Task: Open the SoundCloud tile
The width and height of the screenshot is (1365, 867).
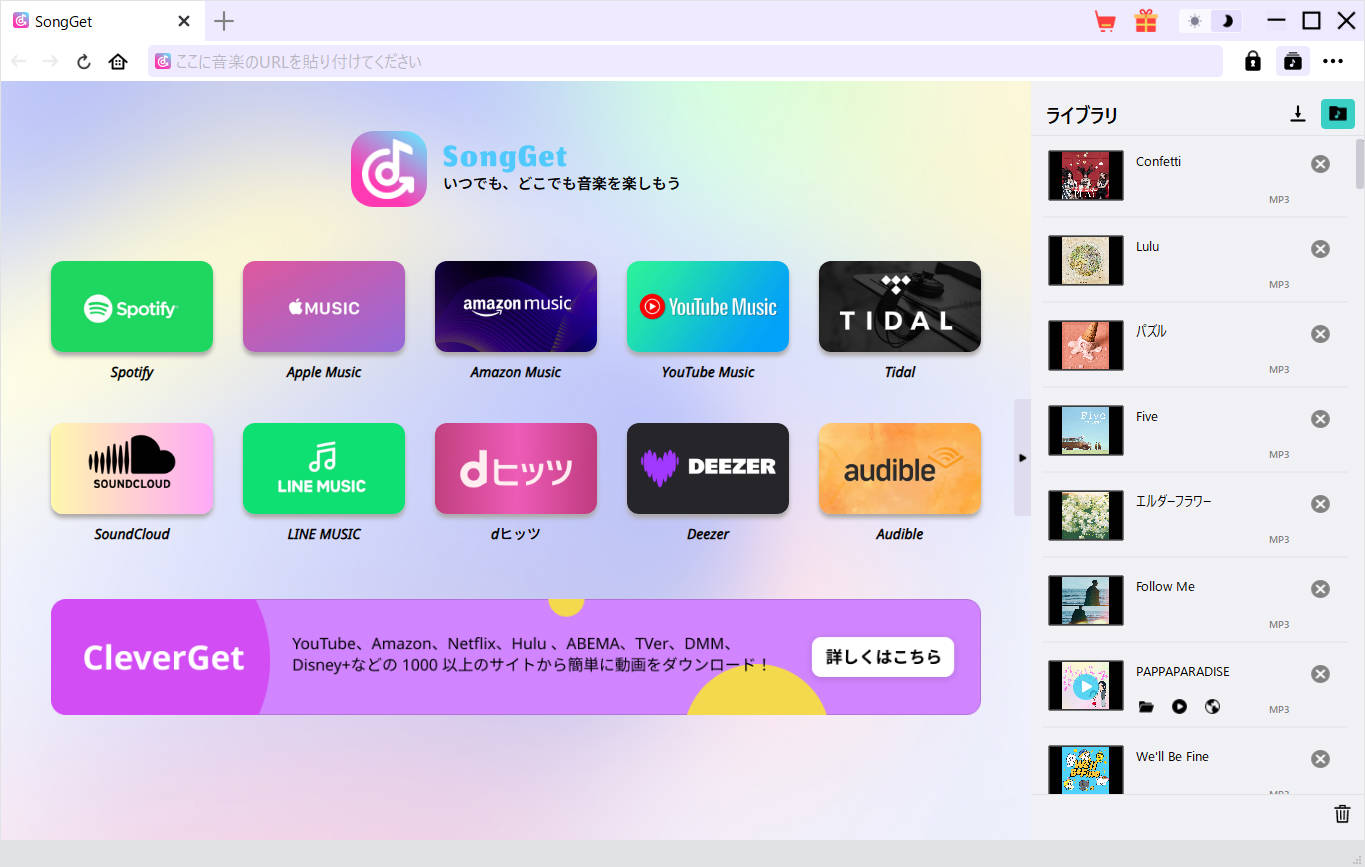Action: 132,469
